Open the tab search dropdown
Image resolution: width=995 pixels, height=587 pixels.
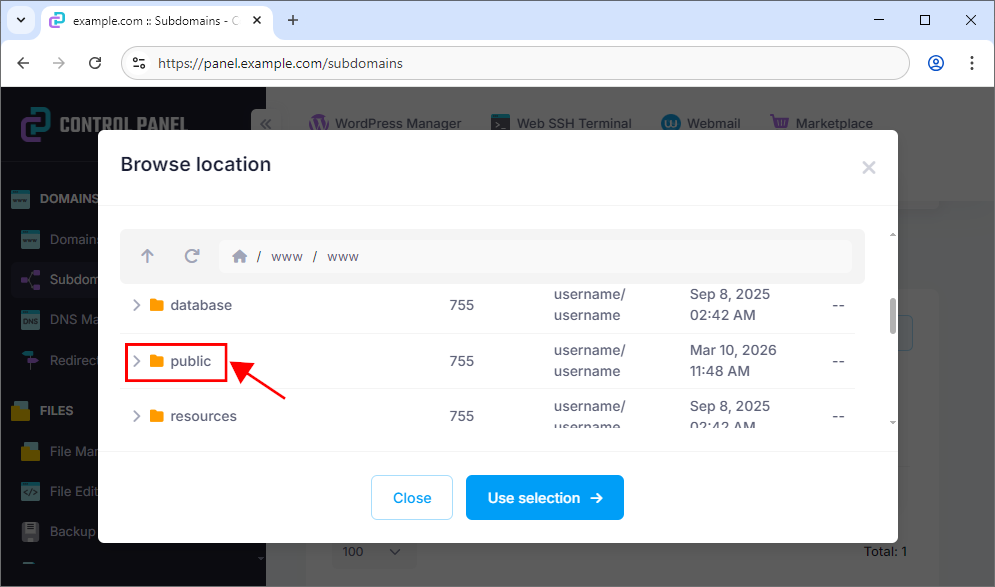21,20
